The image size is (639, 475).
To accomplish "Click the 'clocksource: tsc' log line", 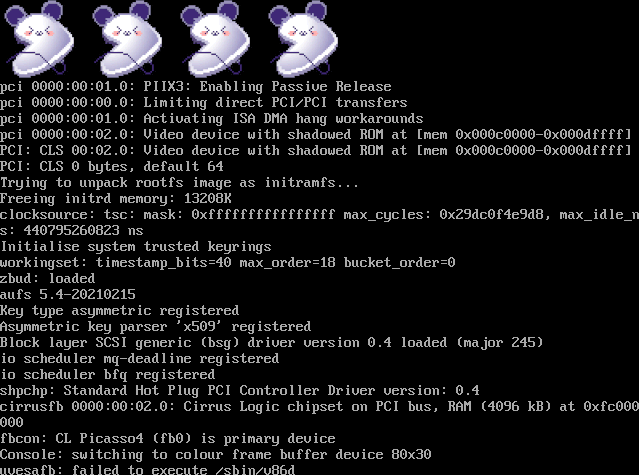I will point(320,223).
